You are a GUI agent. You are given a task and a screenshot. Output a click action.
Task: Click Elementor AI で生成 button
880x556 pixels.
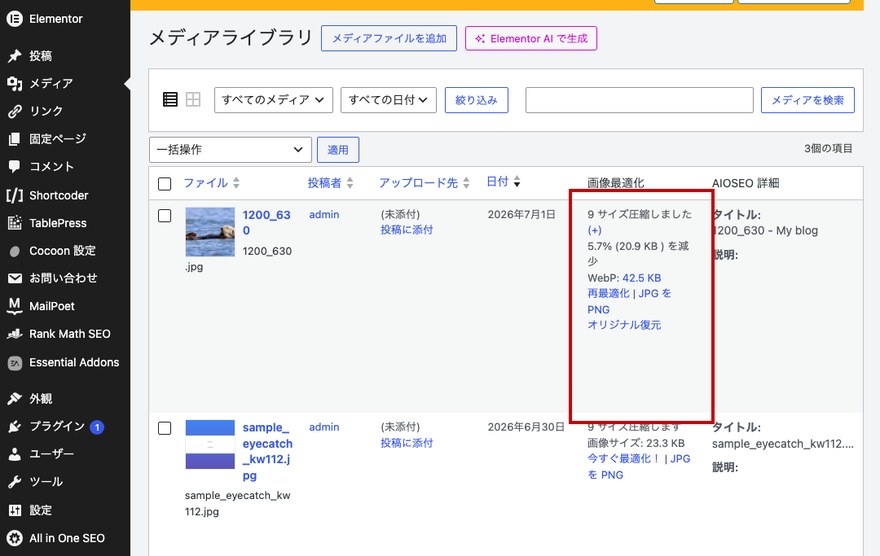531,38
